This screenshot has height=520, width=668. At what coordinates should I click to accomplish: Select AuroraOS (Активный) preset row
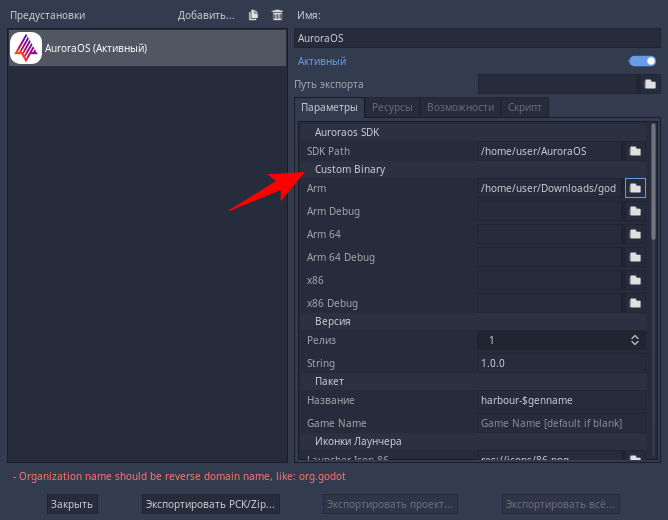pos(147,48)
